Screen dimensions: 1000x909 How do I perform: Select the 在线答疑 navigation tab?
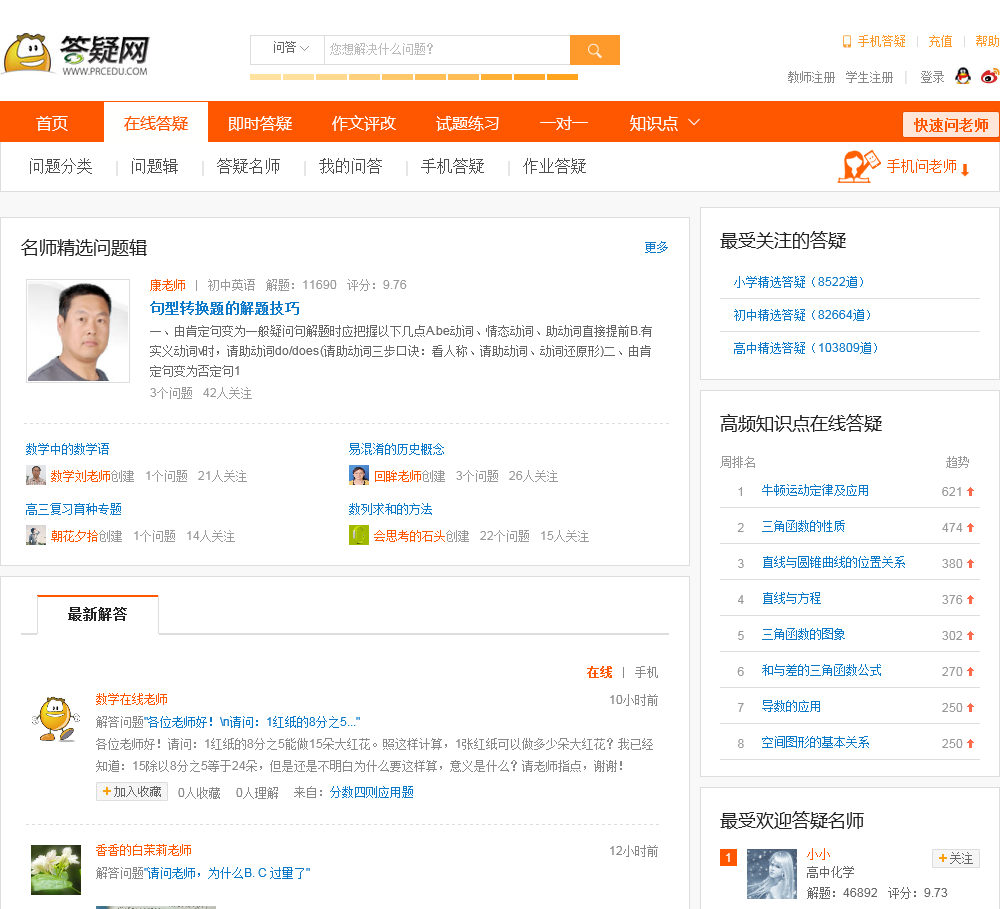tap(156, 123)
